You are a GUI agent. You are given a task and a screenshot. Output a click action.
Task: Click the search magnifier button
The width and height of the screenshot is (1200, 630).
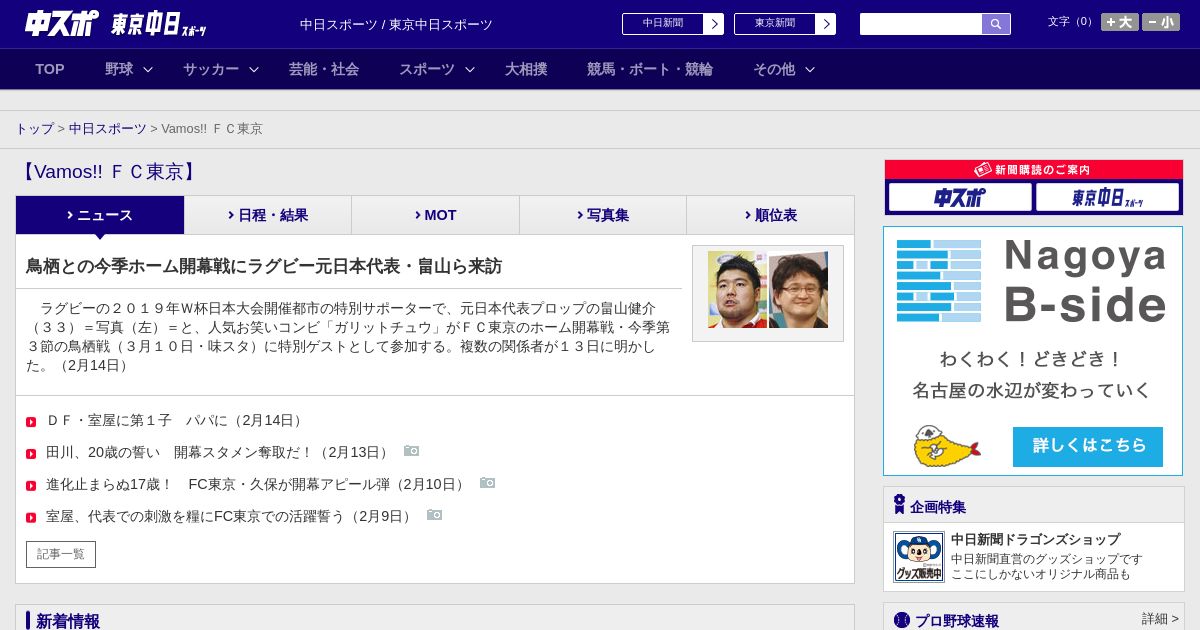996,24
